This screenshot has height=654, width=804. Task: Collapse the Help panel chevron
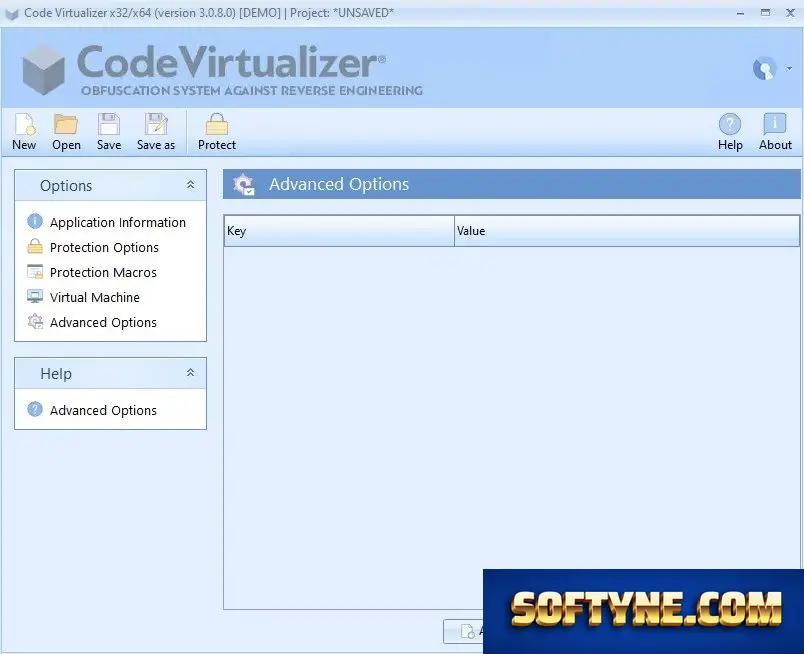(190, 373)
